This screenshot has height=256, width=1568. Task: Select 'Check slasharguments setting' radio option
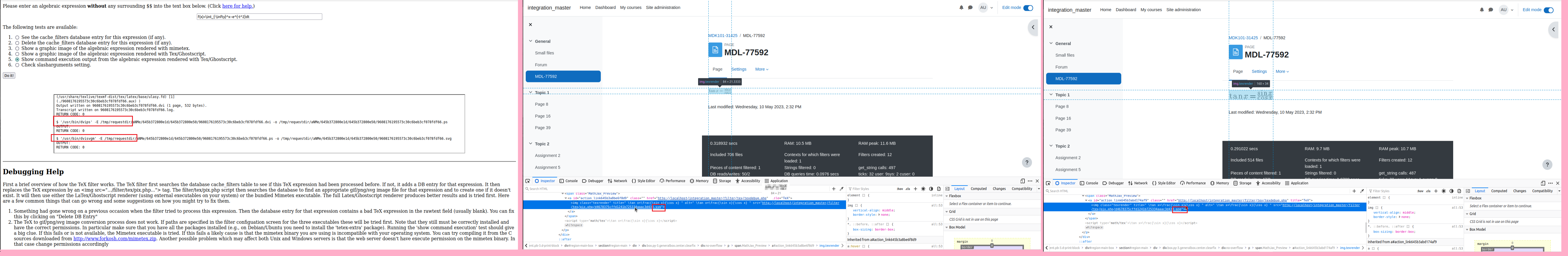pyautogui.click(x=17, y=65)
